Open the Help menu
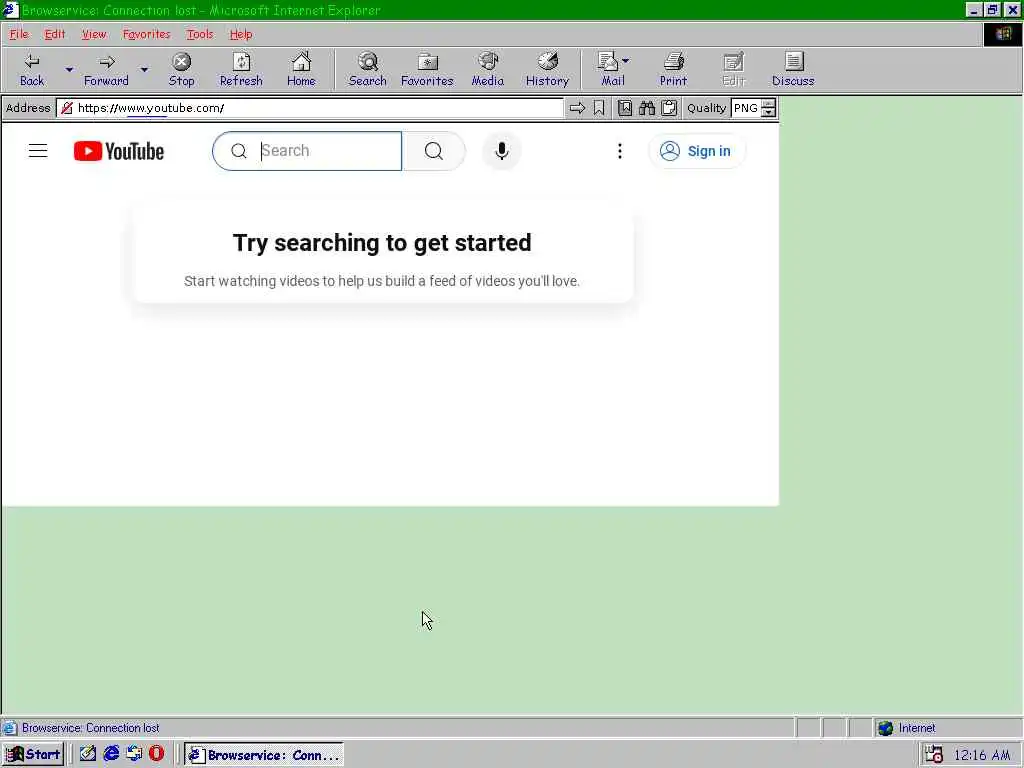Screen dimensions: 1024x768 pos(241,34)
